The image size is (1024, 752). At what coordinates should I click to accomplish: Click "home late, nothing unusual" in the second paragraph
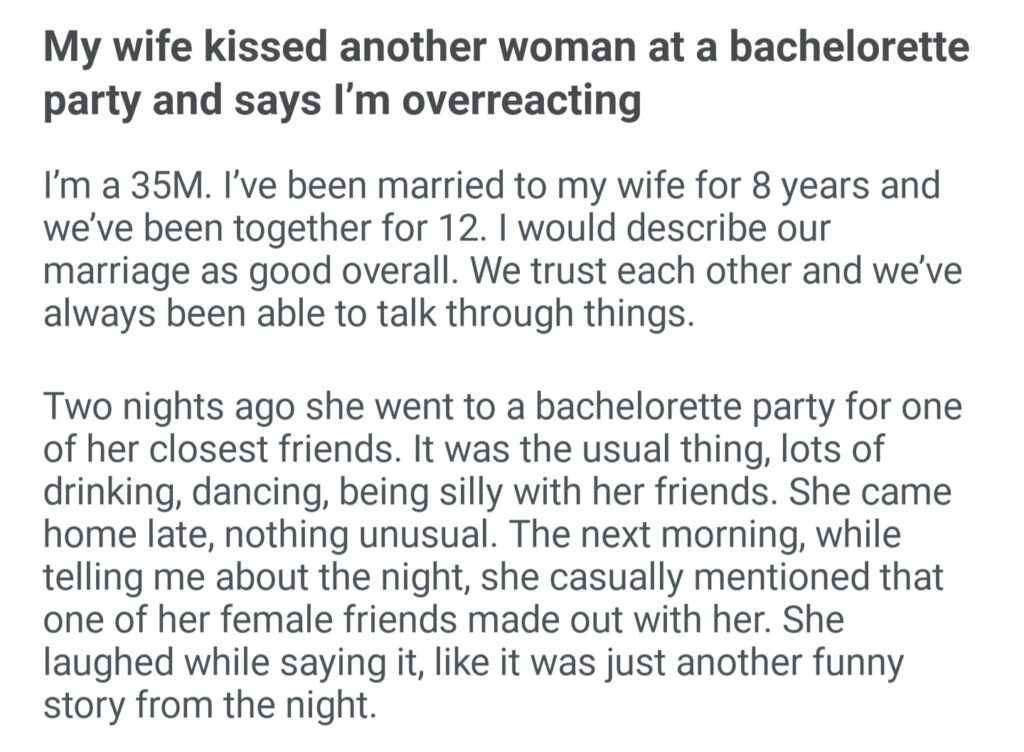pyautogui.click(x=267, y=535)
